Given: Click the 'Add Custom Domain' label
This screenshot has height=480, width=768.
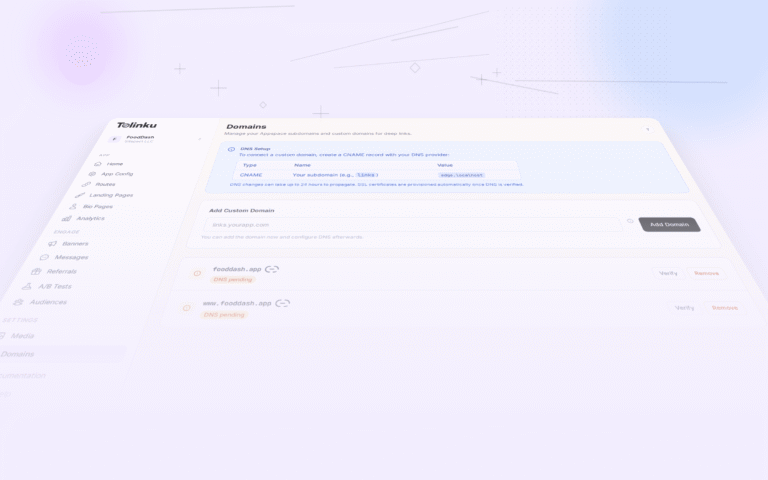Looking at the screenshot, I should (241, 211).
